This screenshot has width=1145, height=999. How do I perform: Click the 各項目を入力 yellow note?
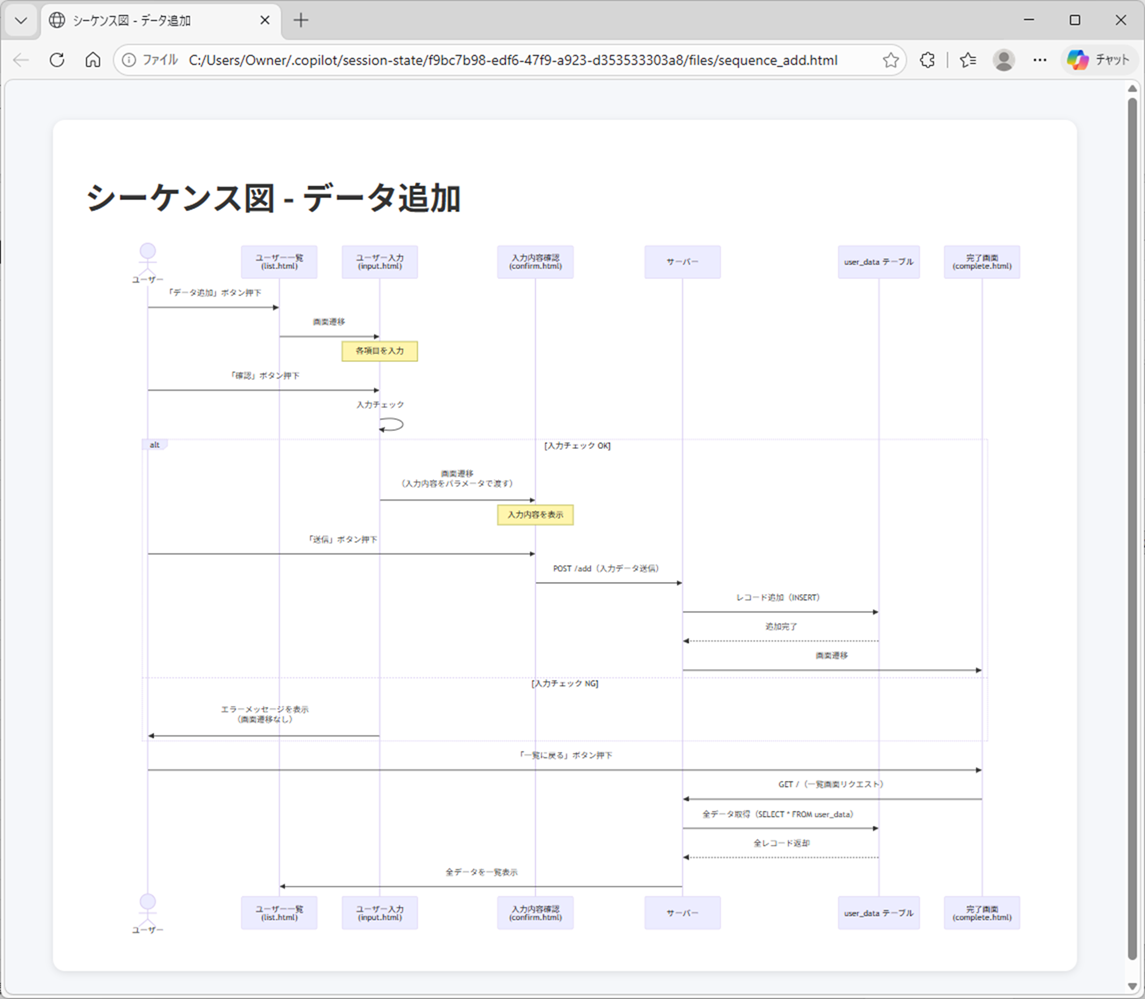tap(379, 351)
